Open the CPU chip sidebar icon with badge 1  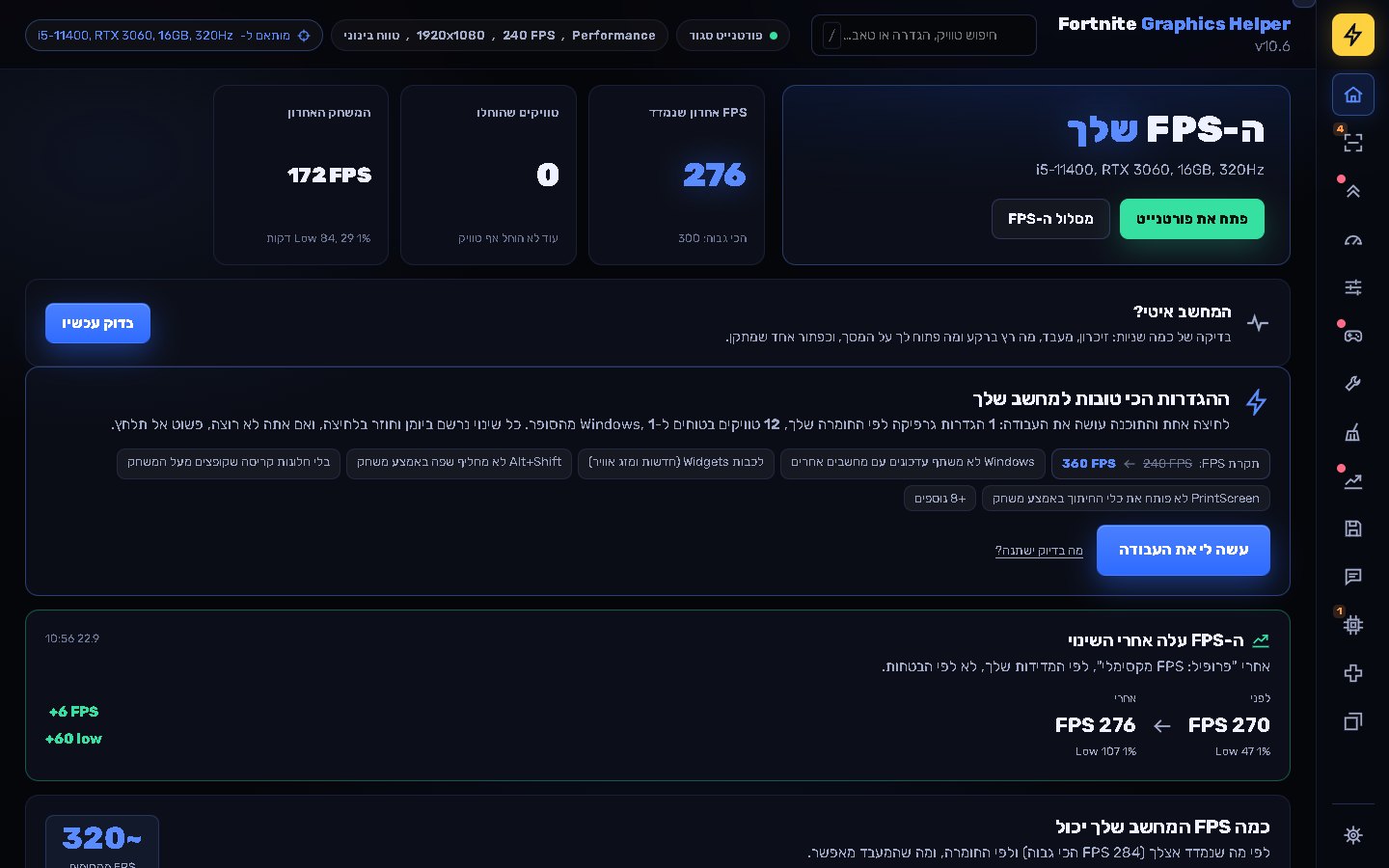(x=1353, y=625)
